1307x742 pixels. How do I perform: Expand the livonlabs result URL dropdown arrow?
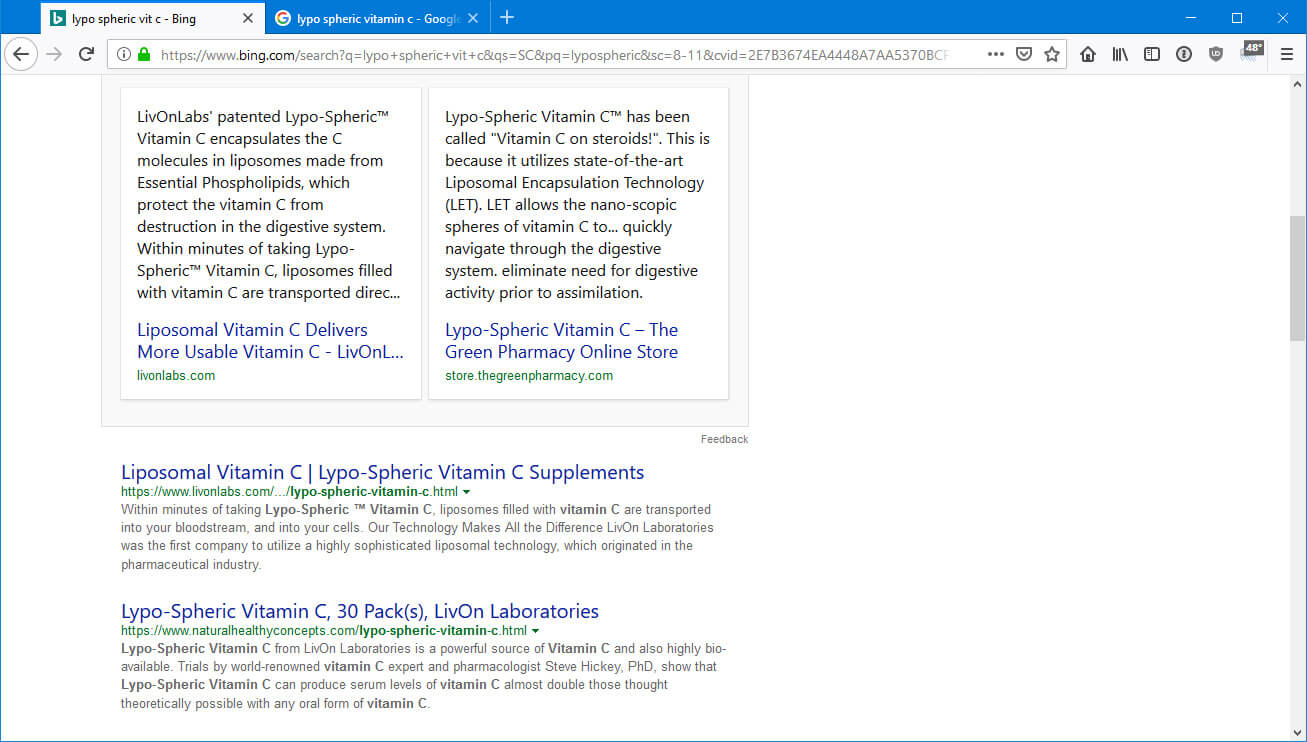(x=467, y=493)
